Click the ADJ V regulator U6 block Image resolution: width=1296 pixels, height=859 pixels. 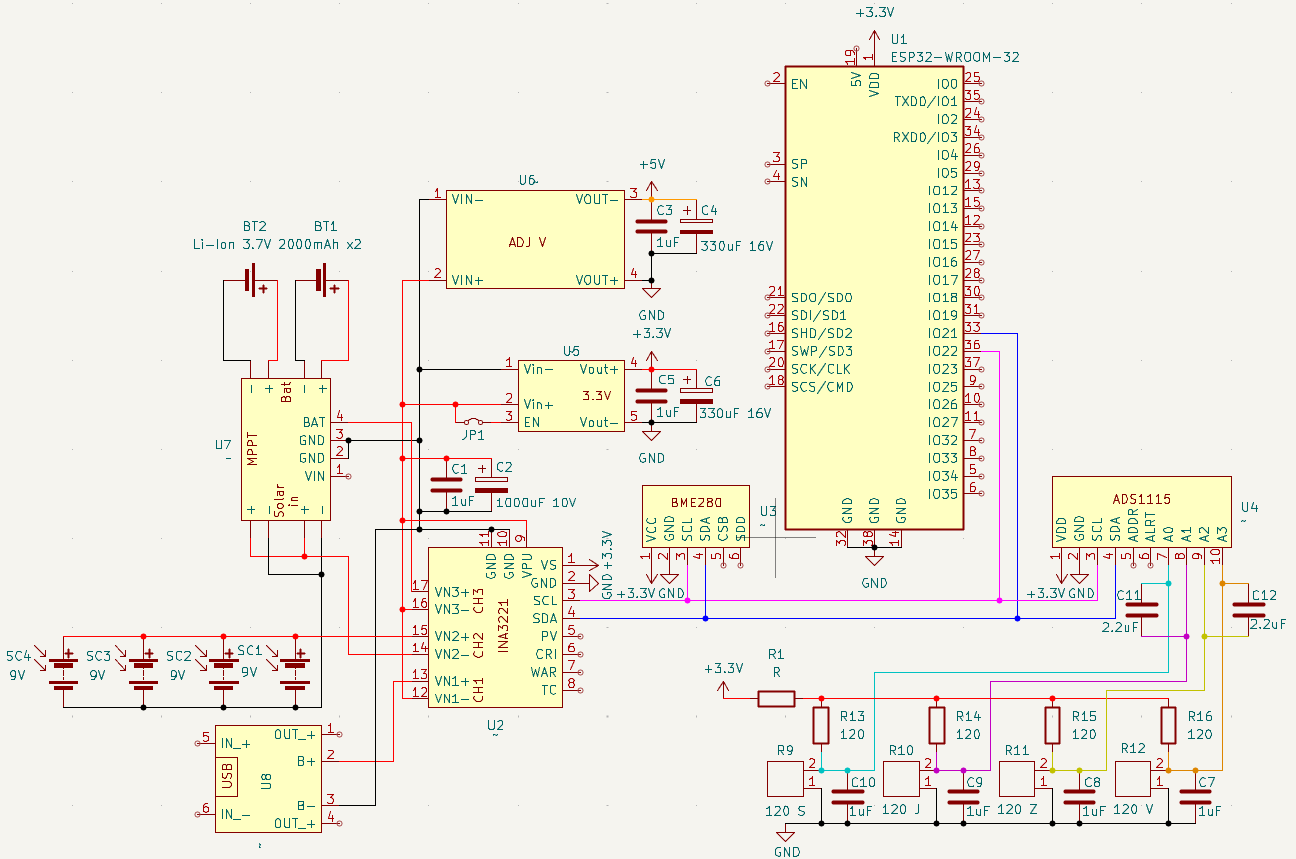(534, 239)
